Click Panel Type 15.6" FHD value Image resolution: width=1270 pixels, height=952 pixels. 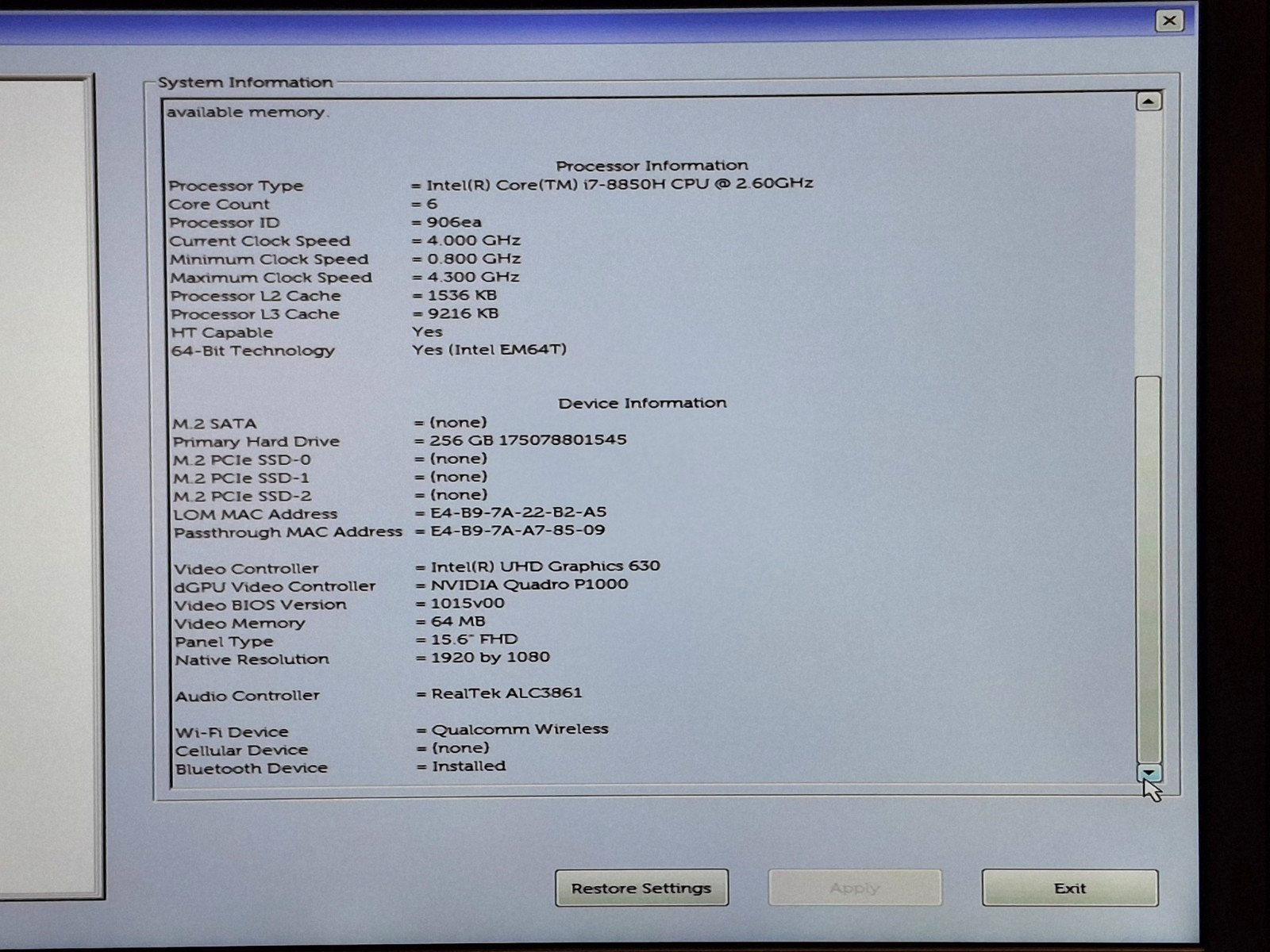474,639
